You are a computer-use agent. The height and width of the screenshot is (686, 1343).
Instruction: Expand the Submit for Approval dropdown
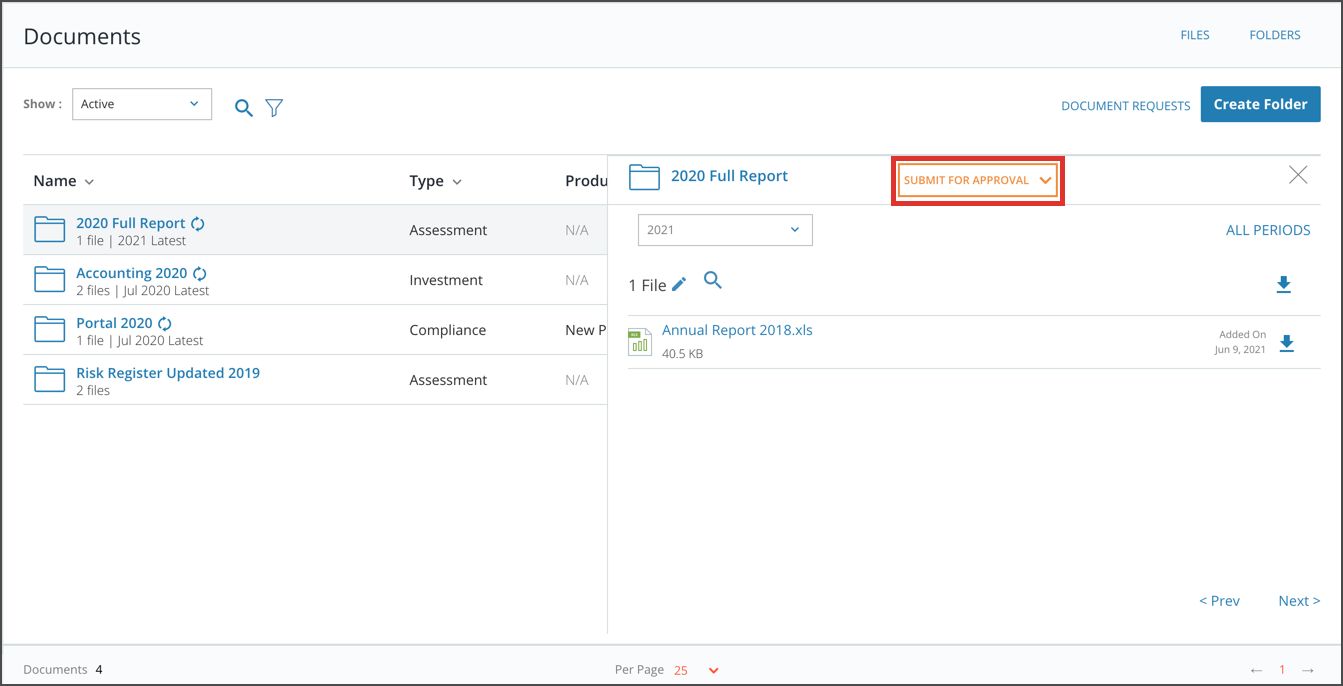click(x=977, y=181)
